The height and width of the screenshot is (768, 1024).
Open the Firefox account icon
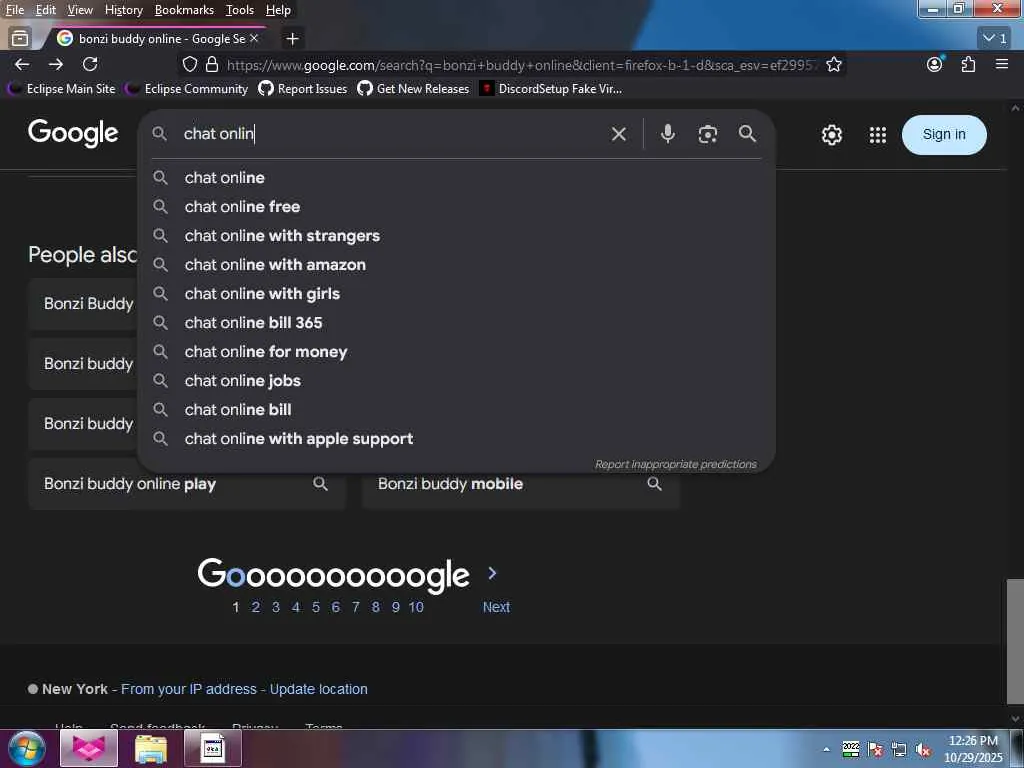click(x=935, y=64)
